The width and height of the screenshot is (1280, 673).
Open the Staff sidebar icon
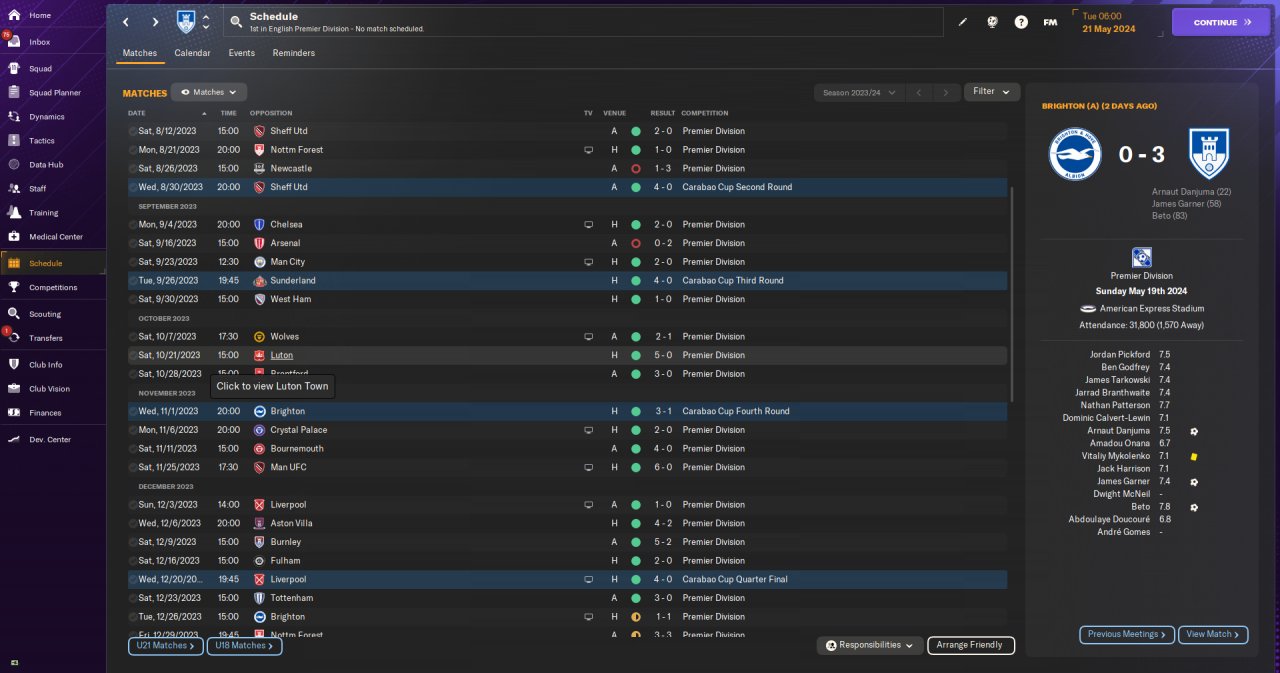point(14,188)
